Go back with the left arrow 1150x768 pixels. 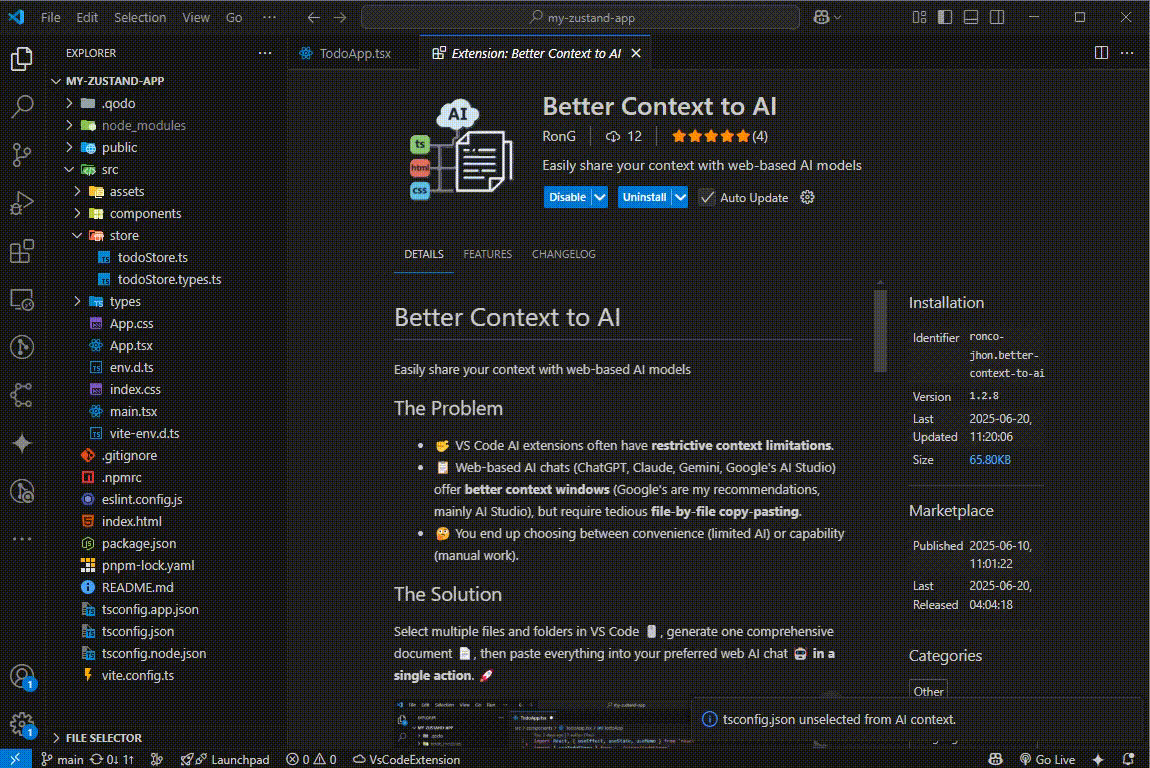point(313,18)
